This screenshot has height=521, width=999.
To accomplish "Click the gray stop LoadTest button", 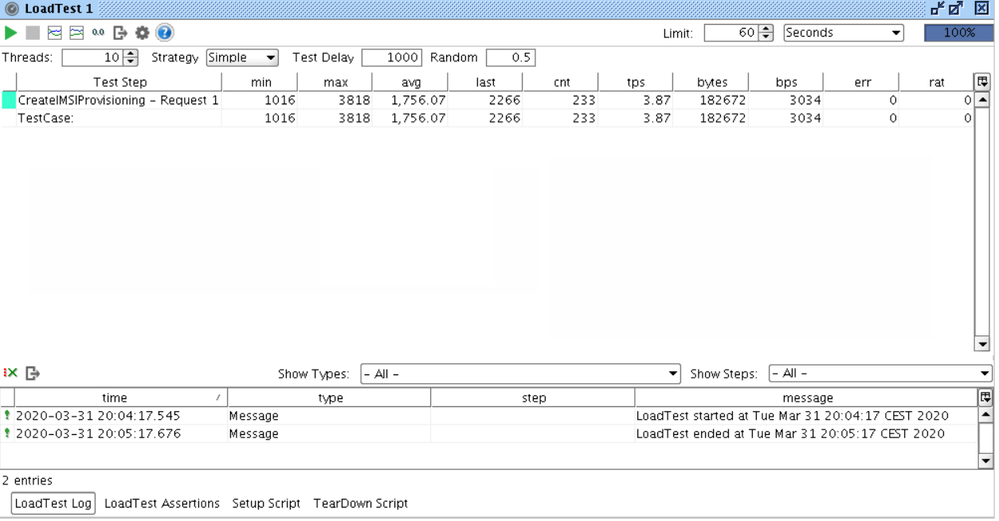I will click(x=33, y=33).
